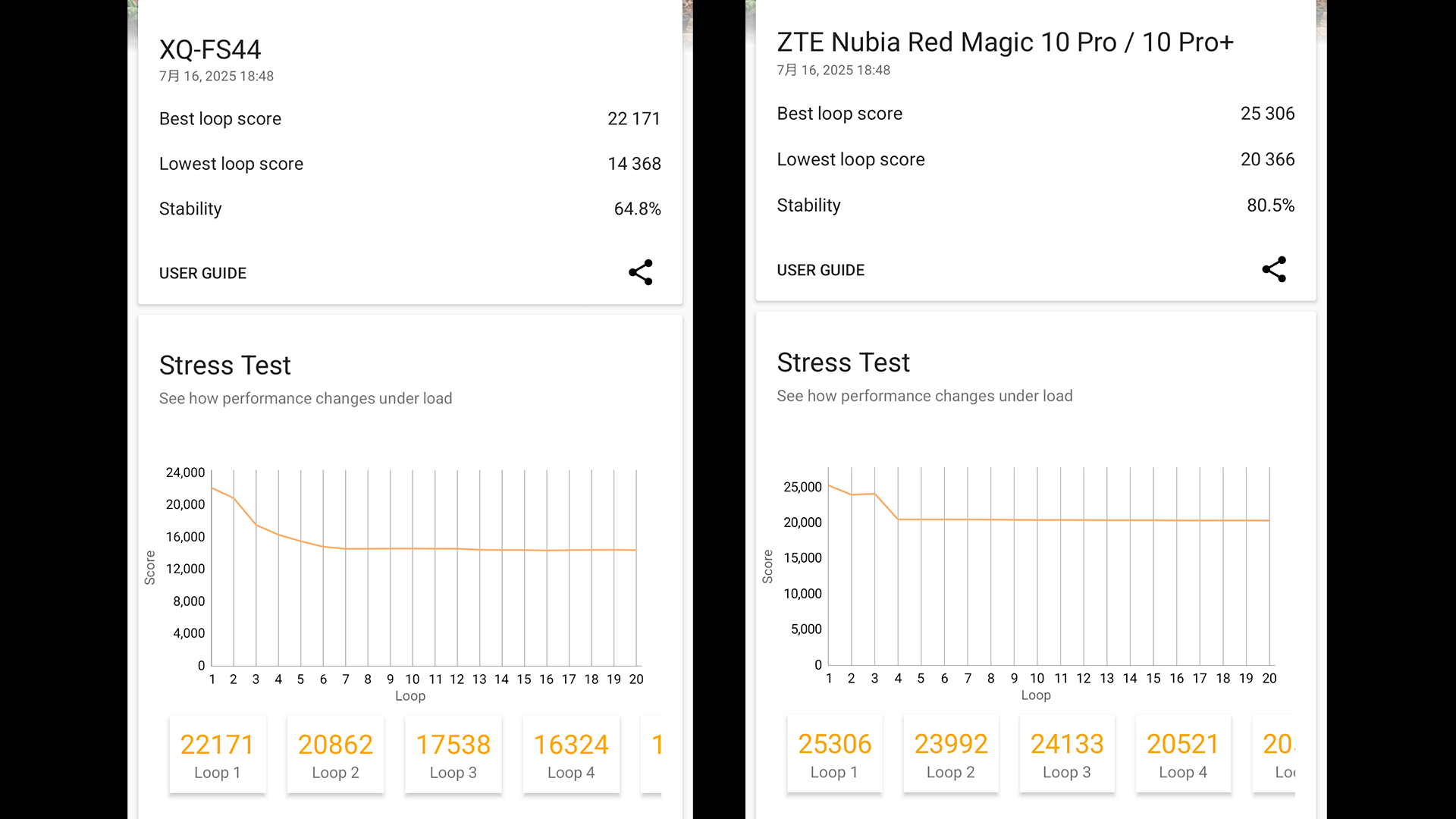Click the 25,000 axis label on right chart
1456x819 pixels.
tap(802, 487)
